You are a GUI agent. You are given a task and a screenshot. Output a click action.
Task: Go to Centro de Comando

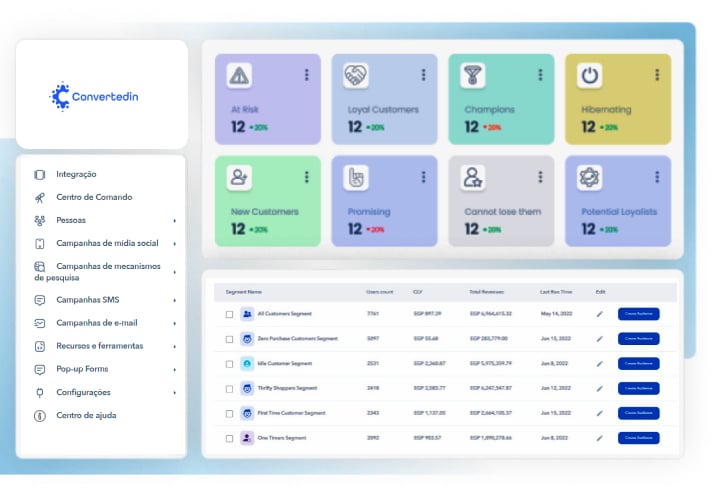[x=94, y=197]
